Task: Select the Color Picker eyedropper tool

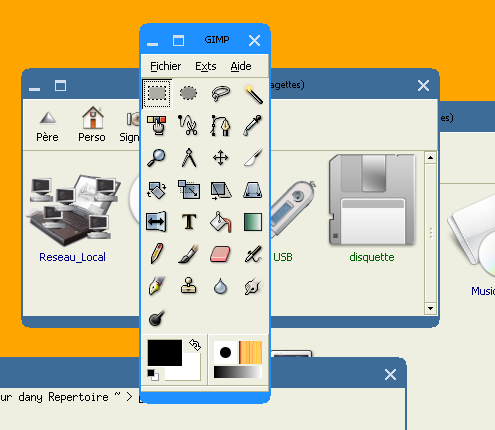Action: coord(253,125)
